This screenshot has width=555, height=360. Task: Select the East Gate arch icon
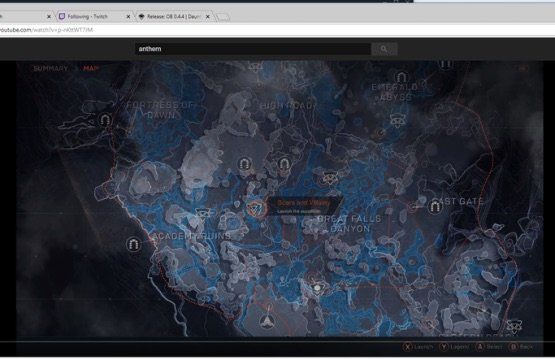pyautogui.click(x=435, y=206)
